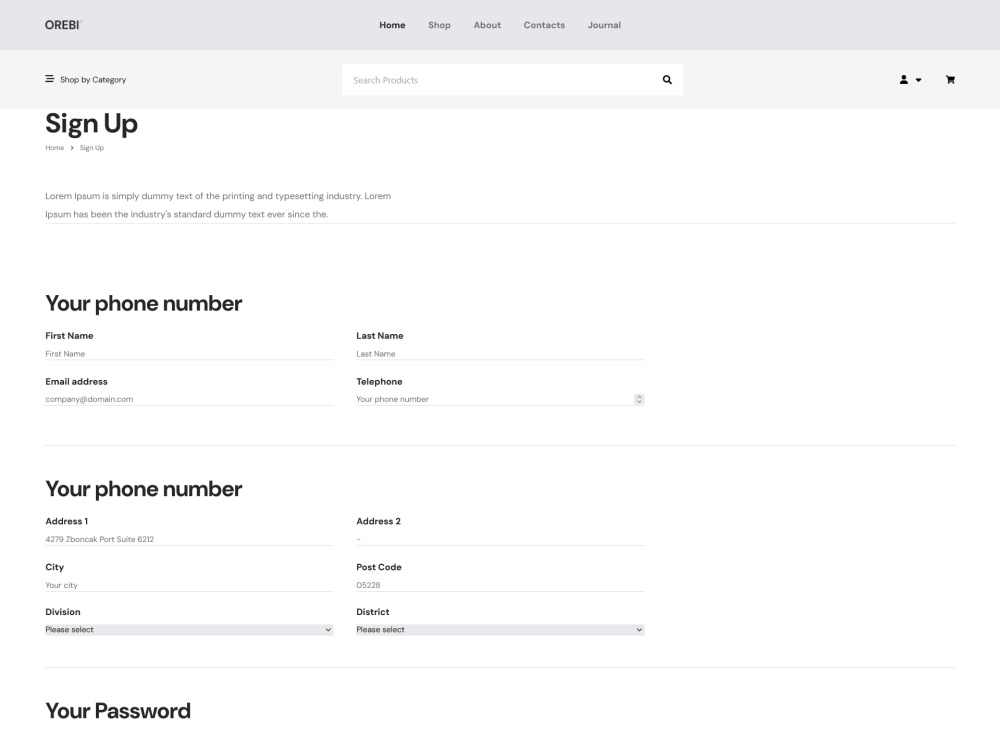
Task: Open the Journal page
Action: [604, 25]
